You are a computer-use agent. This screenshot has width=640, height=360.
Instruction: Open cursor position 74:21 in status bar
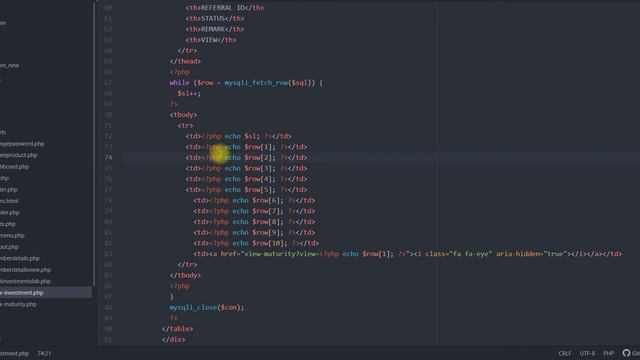(44, 353)
